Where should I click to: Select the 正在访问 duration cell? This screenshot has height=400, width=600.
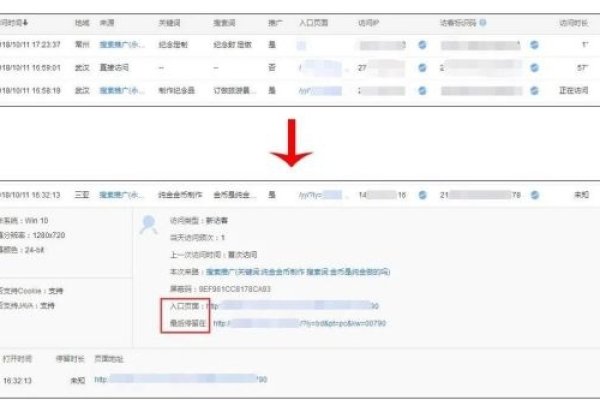(574, 91)
